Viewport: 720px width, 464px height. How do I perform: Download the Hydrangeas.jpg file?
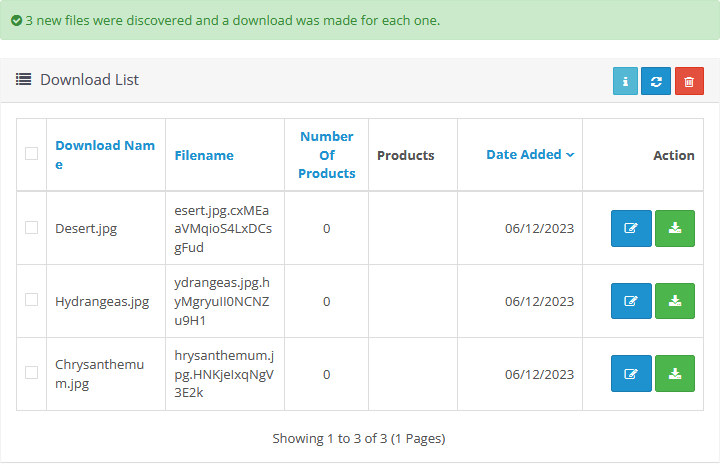point(675,301)
